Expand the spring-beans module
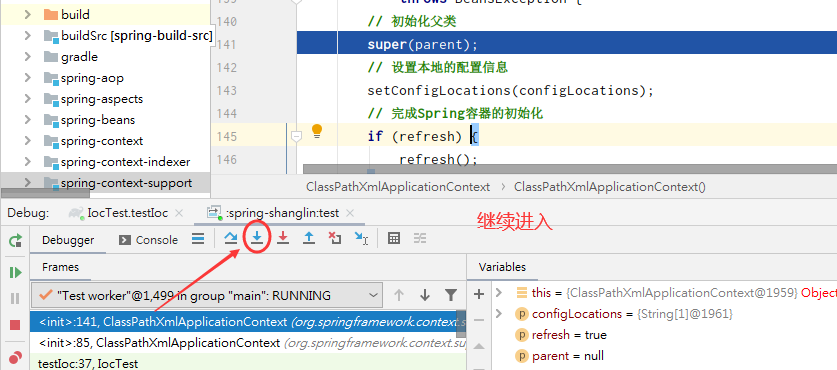This screenshot has width=837, height=370. coord(28,120)
